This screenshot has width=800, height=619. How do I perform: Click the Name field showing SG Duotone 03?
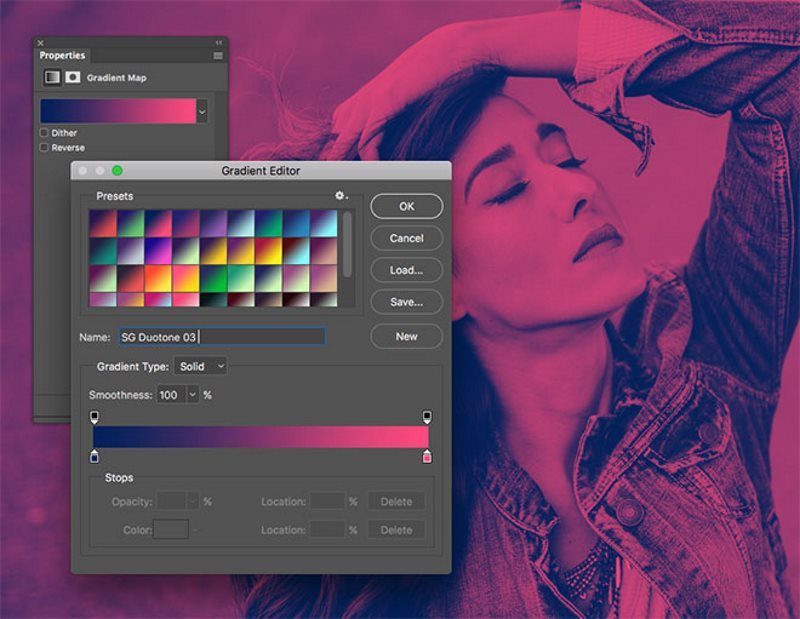[x=220, y=336]
